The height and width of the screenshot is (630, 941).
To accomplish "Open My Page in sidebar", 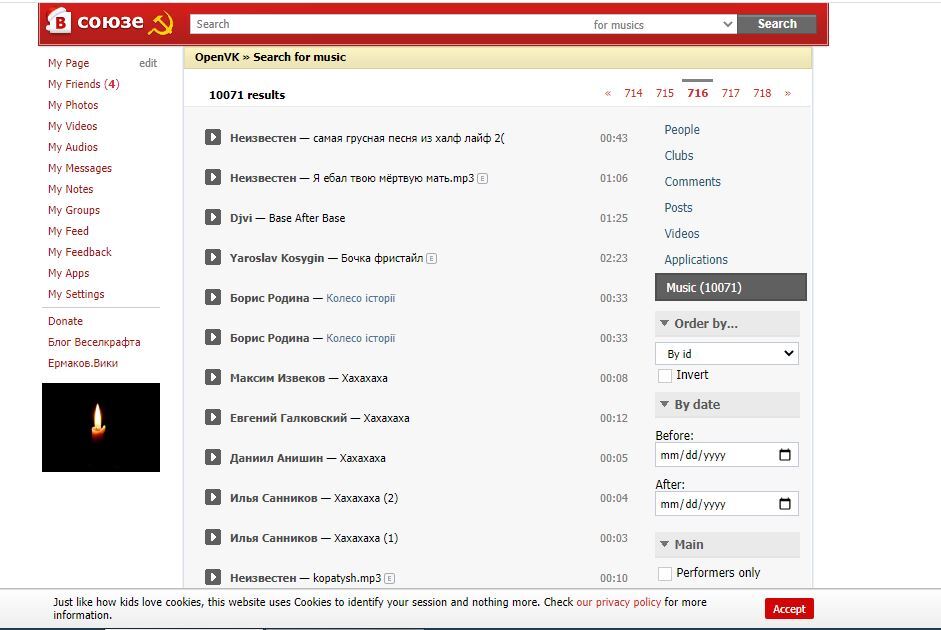I will tap(68, 63).
